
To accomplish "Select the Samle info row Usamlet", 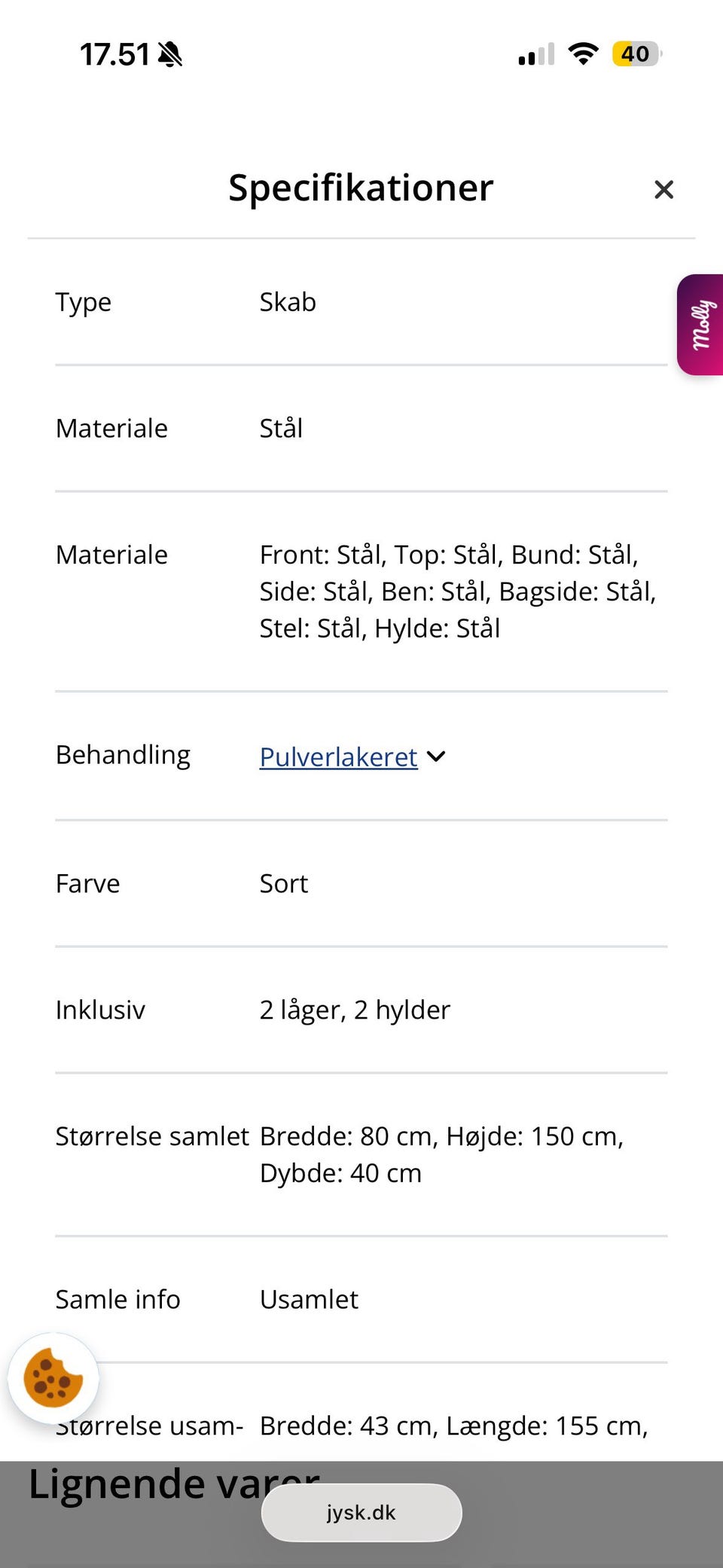I will pos(308,1298).
